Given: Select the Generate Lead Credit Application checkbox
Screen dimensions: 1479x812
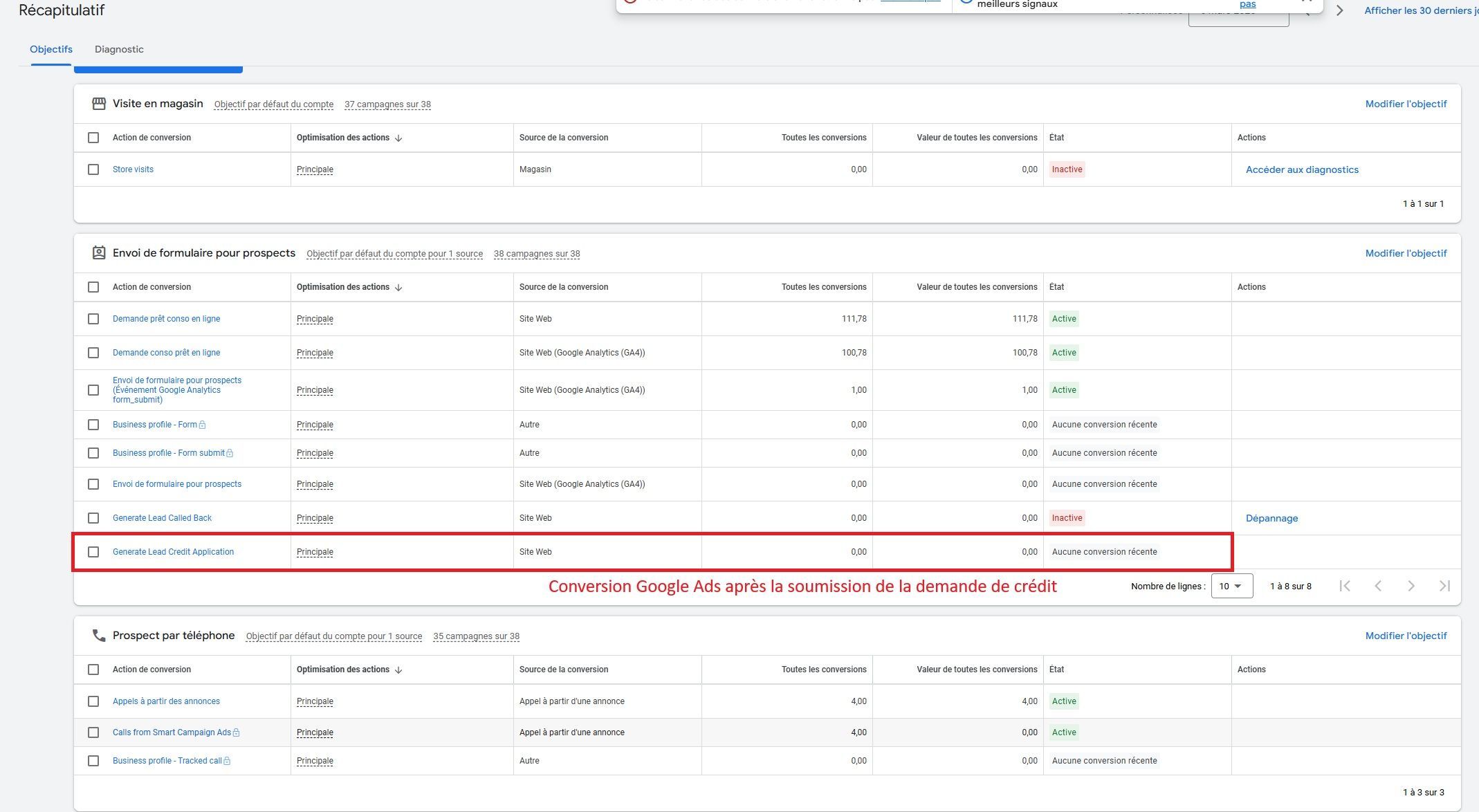Looking at the screenshot, I should [x=93, y=552].
